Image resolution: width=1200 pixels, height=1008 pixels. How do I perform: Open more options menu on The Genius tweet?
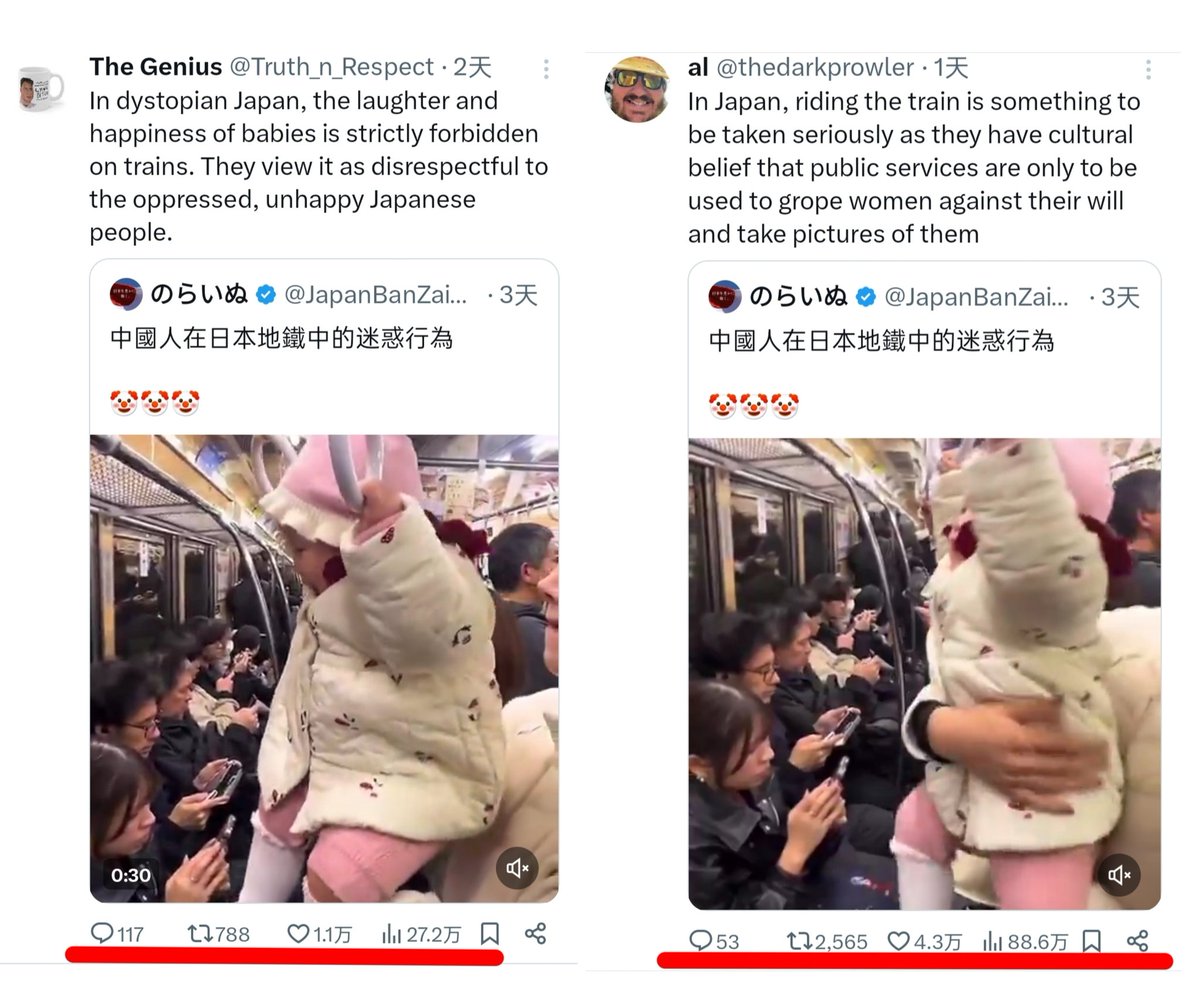click(546, 69)
